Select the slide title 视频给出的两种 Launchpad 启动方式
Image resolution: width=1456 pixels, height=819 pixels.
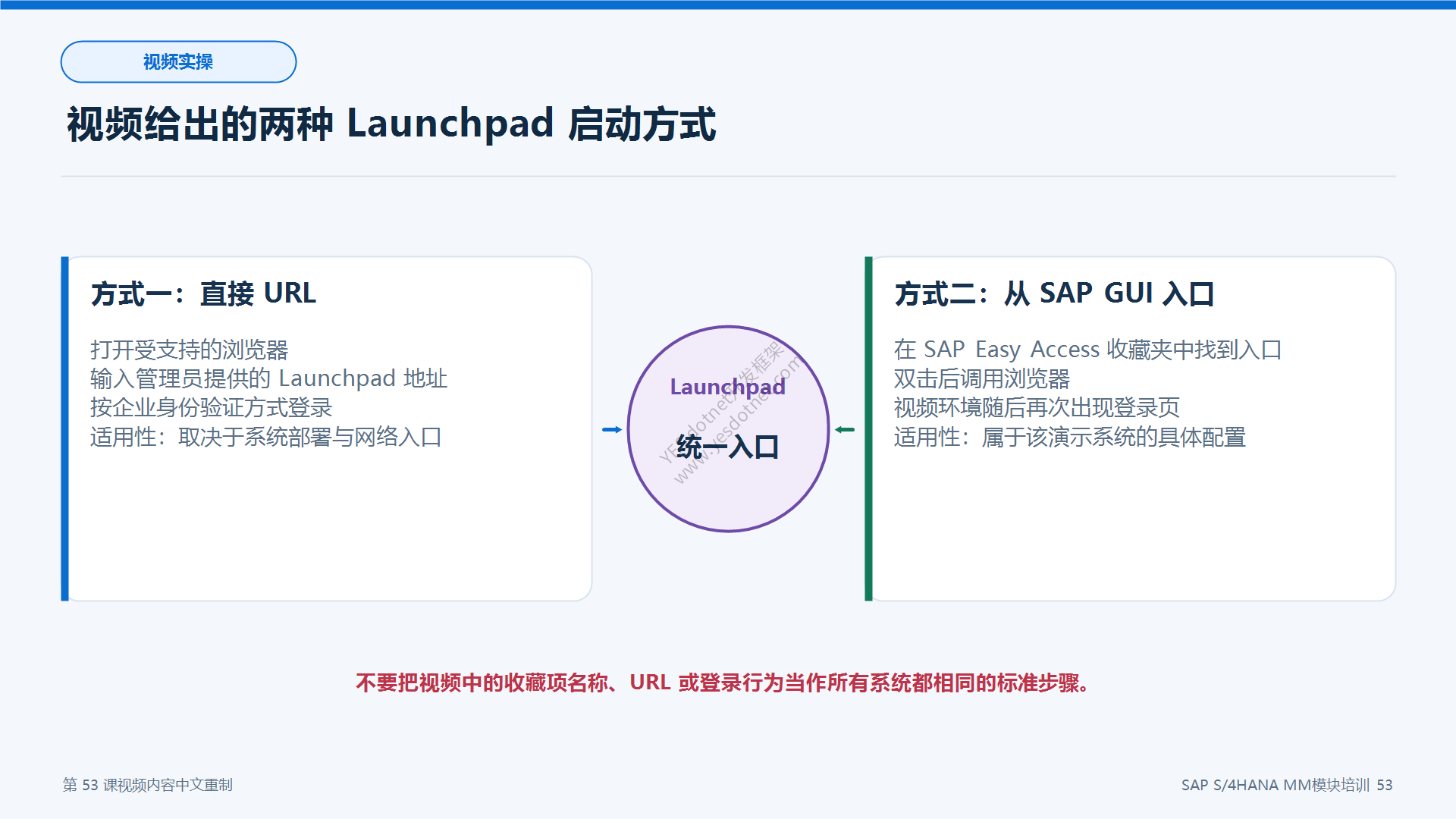[x=391, y=124]
